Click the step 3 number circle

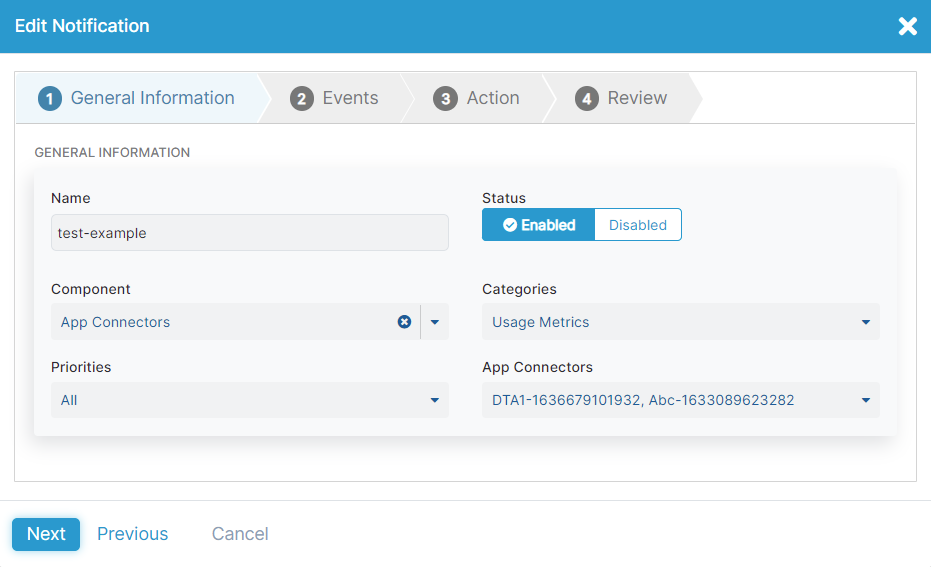tap(445, 98)
